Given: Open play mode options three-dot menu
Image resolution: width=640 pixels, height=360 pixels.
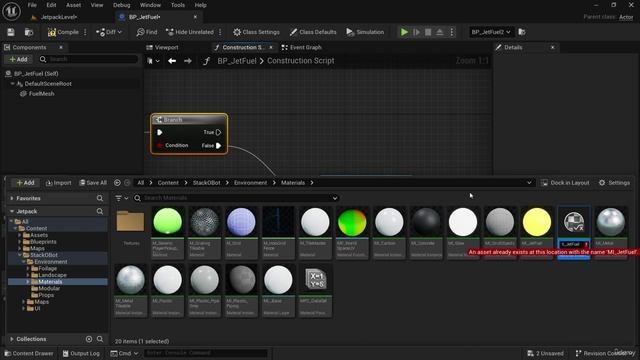Looking at the screenshot, I should click(451, 32).
